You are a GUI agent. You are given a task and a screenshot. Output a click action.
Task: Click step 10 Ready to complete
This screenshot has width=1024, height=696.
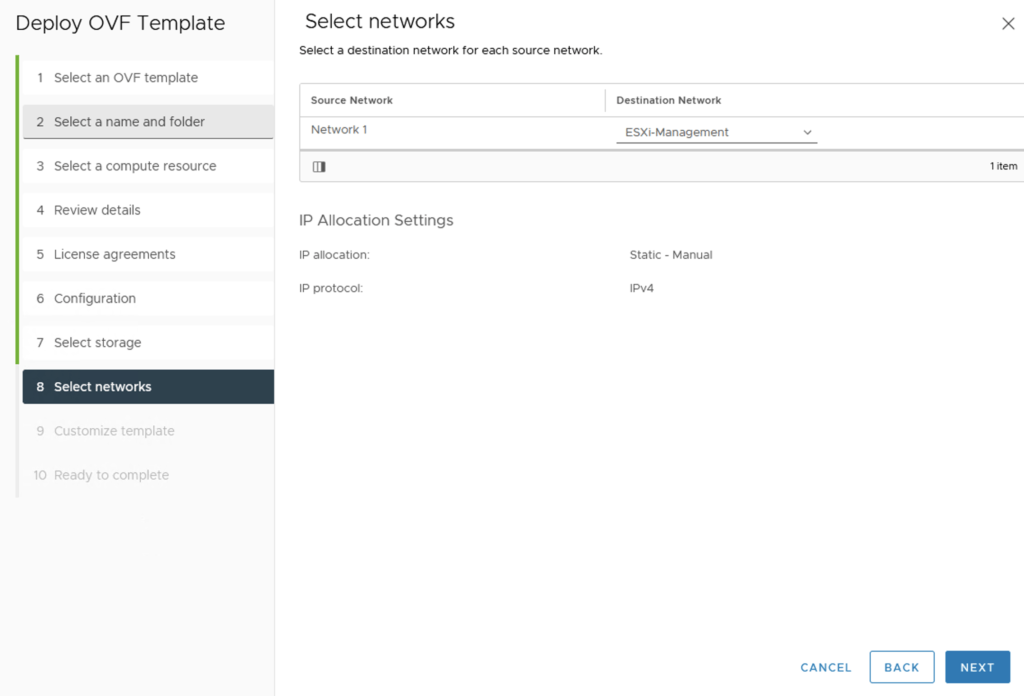coord(111,475)
